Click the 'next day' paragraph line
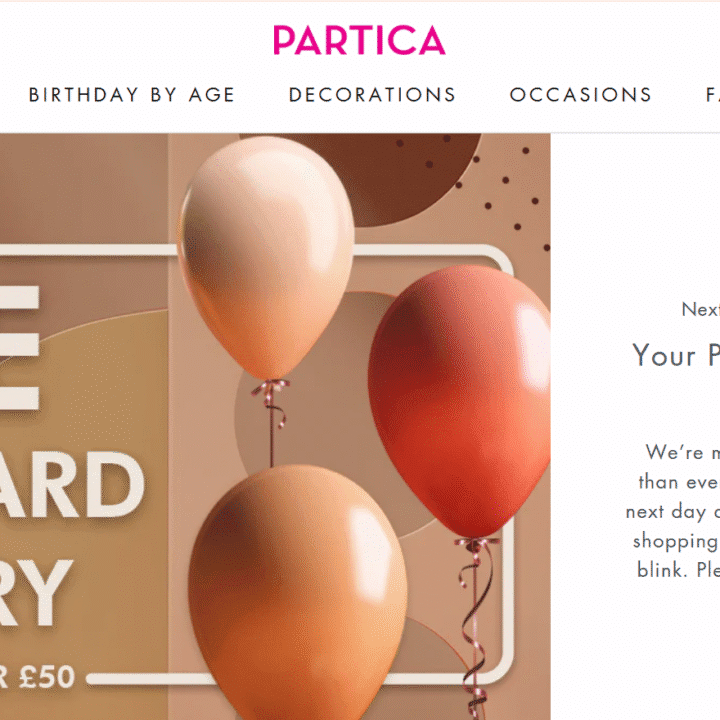The height and width of the screenshot is (720, 720). click(x=672, y=511)
